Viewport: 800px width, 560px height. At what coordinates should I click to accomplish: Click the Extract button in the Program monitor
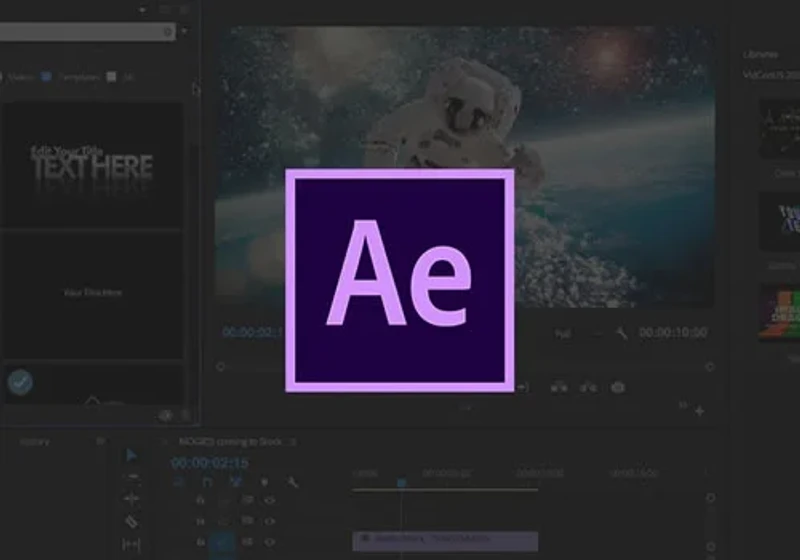tap(588, 388)
